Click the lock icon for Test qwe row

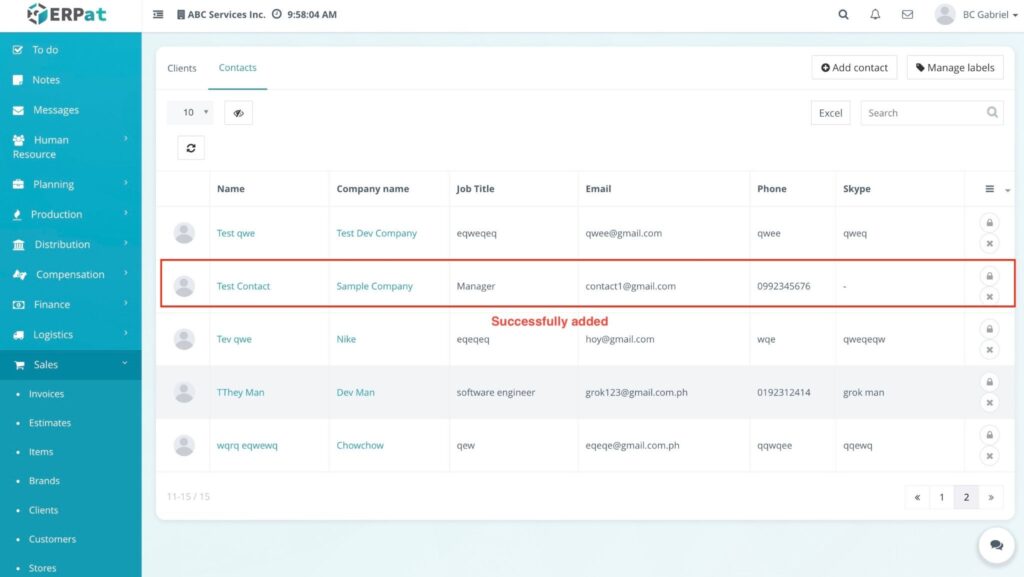coord(989,223)
